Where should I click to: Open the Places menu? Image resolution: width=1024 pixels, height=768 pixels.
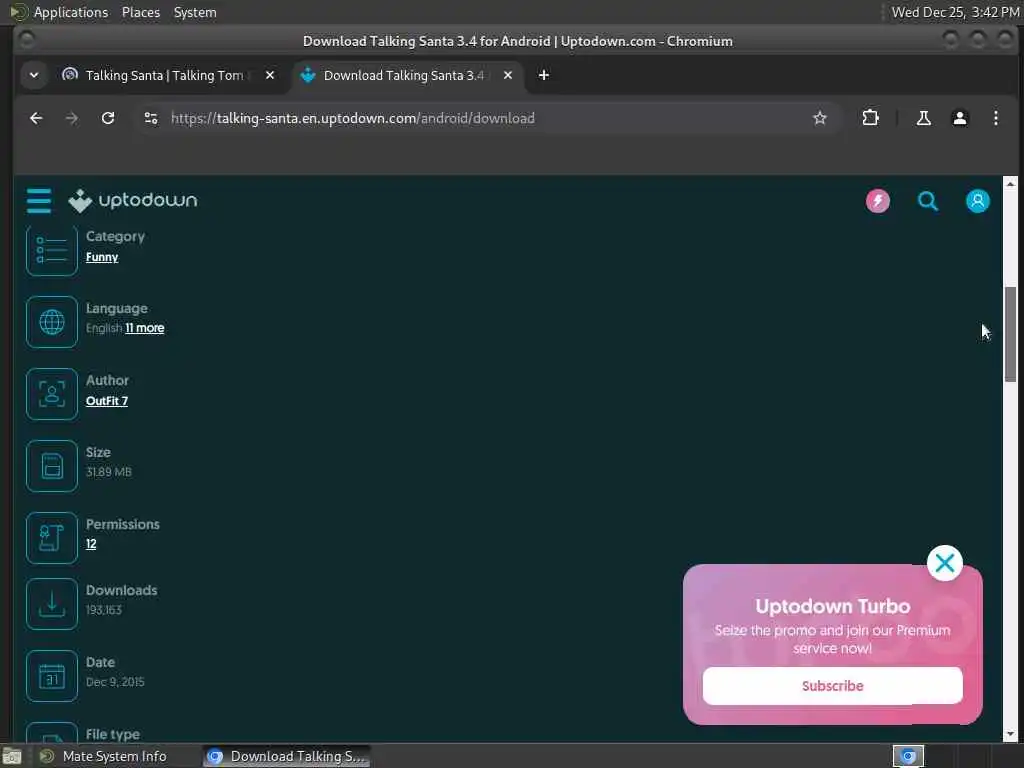(x=140, y=12)
